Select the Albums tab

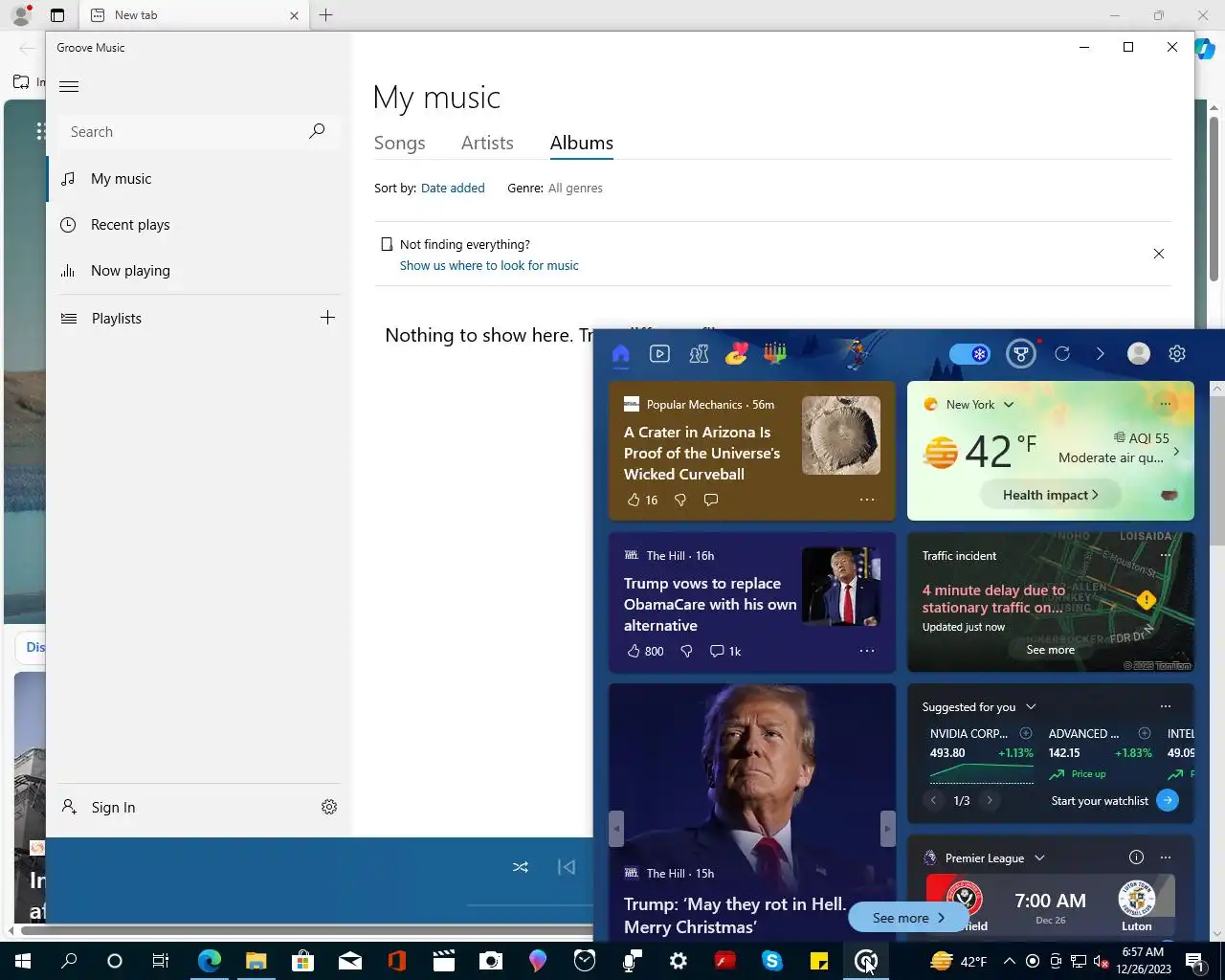click(x=581, y=143)
